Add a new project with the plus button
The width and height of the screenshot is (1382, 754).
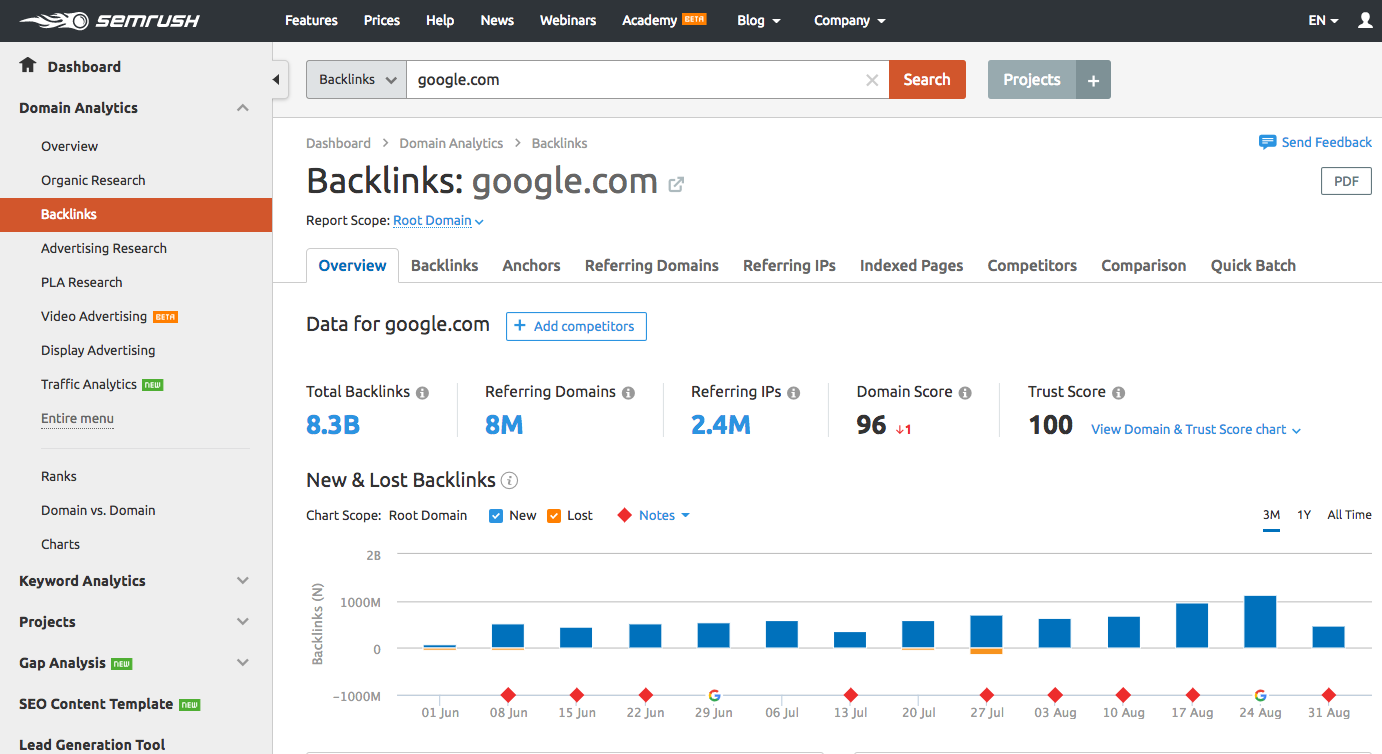1094,80
